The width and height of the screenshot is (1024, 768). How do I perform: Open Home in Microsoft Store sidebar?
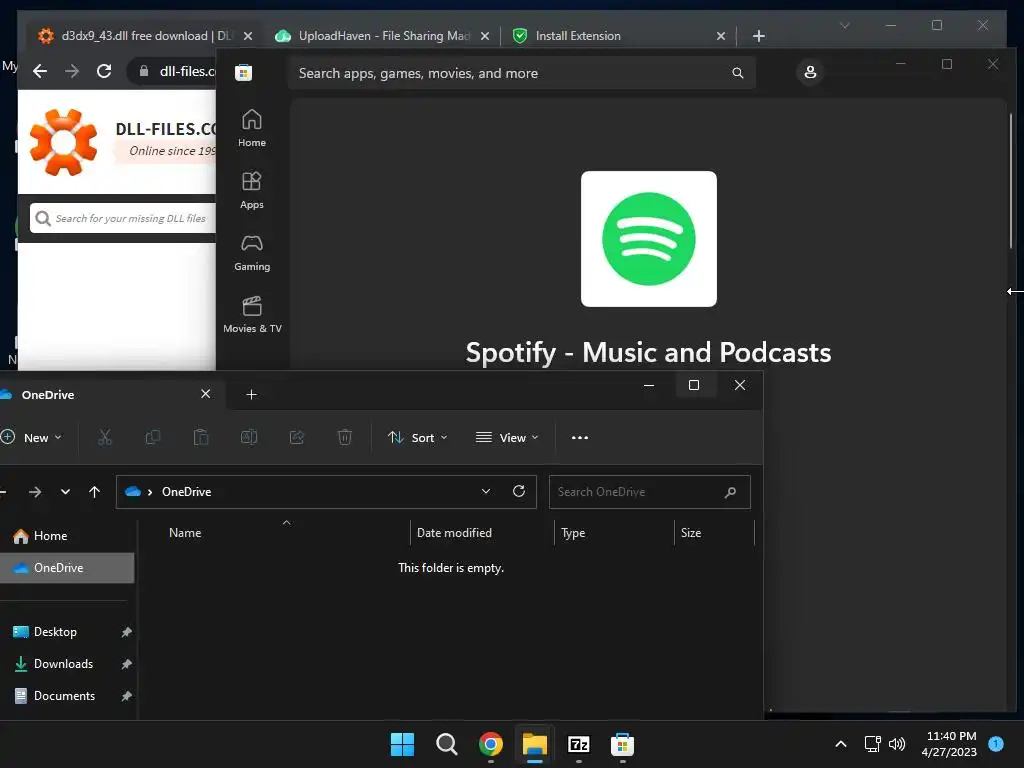pyautogui.click(x=251, y=129)
